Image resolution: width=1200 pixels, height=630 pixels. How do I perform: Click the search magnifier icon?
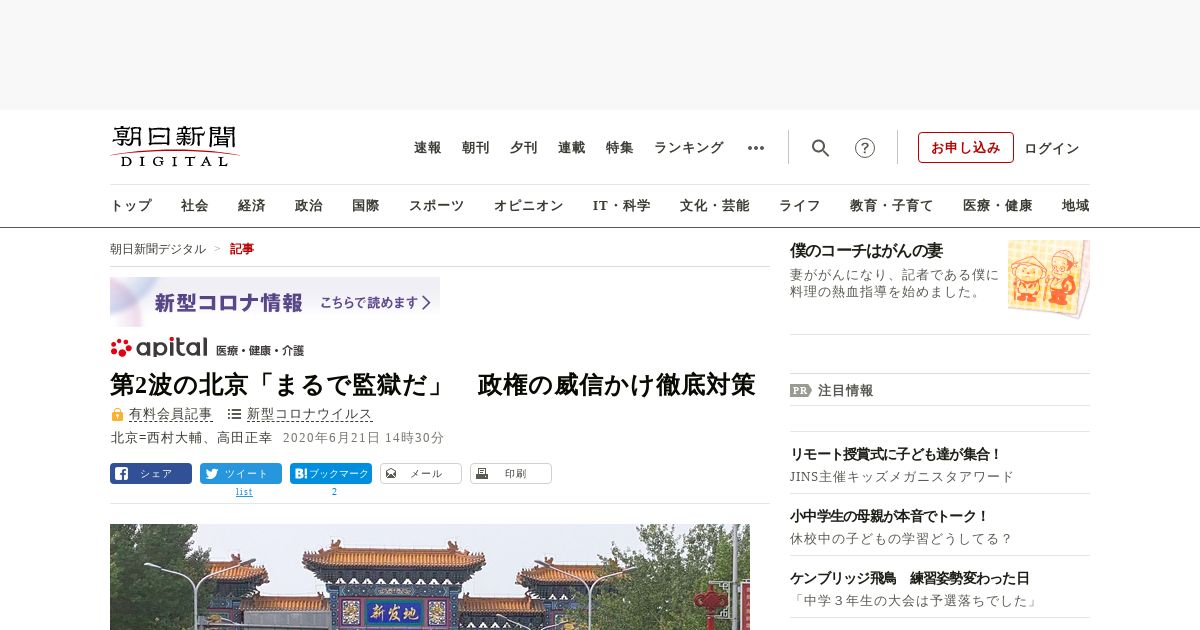click(820, 148)
